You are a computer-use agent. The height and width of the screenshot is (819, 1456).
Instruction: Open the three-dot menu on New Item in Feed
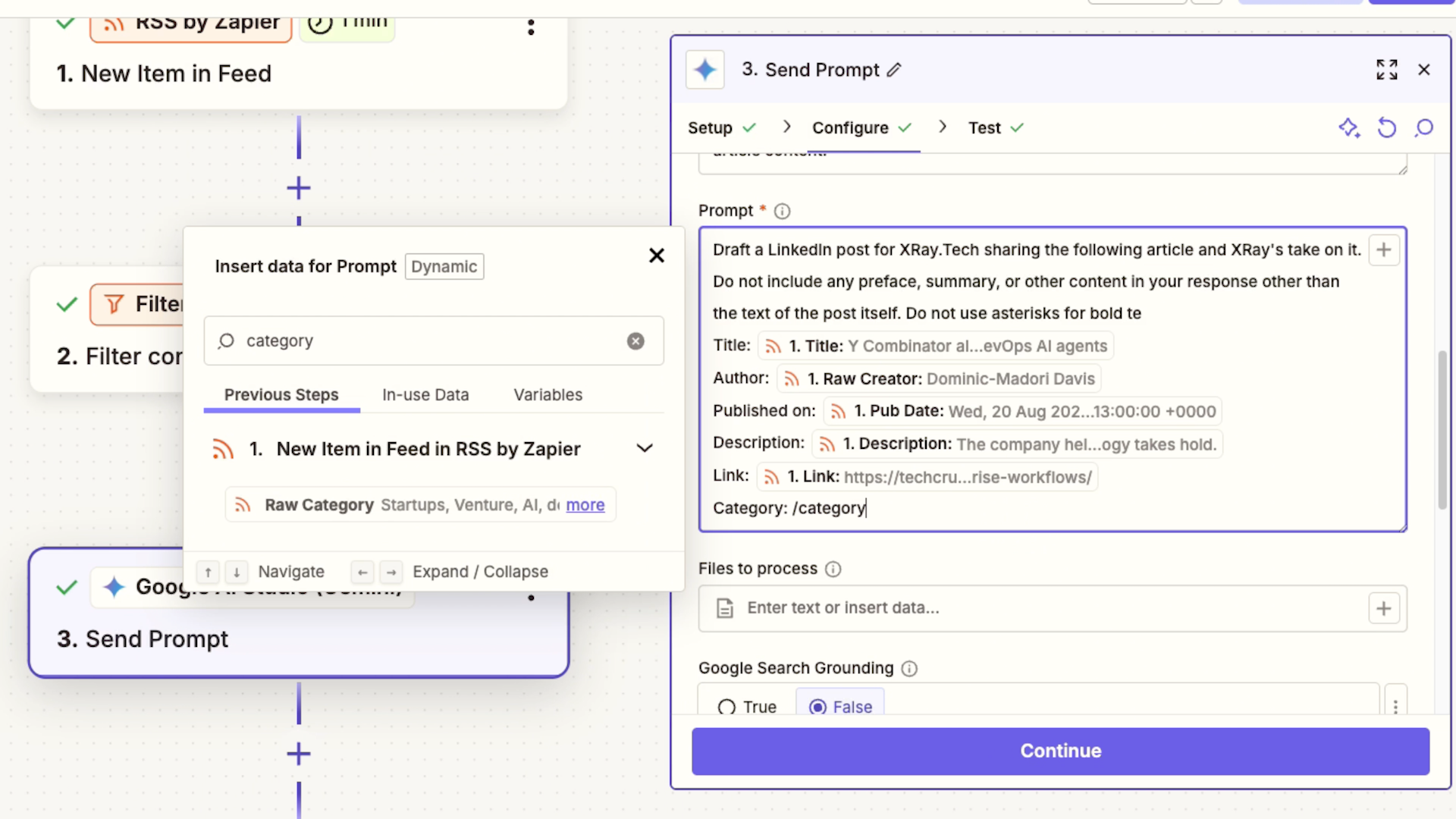pyautogui.click(x=531, y=27)
